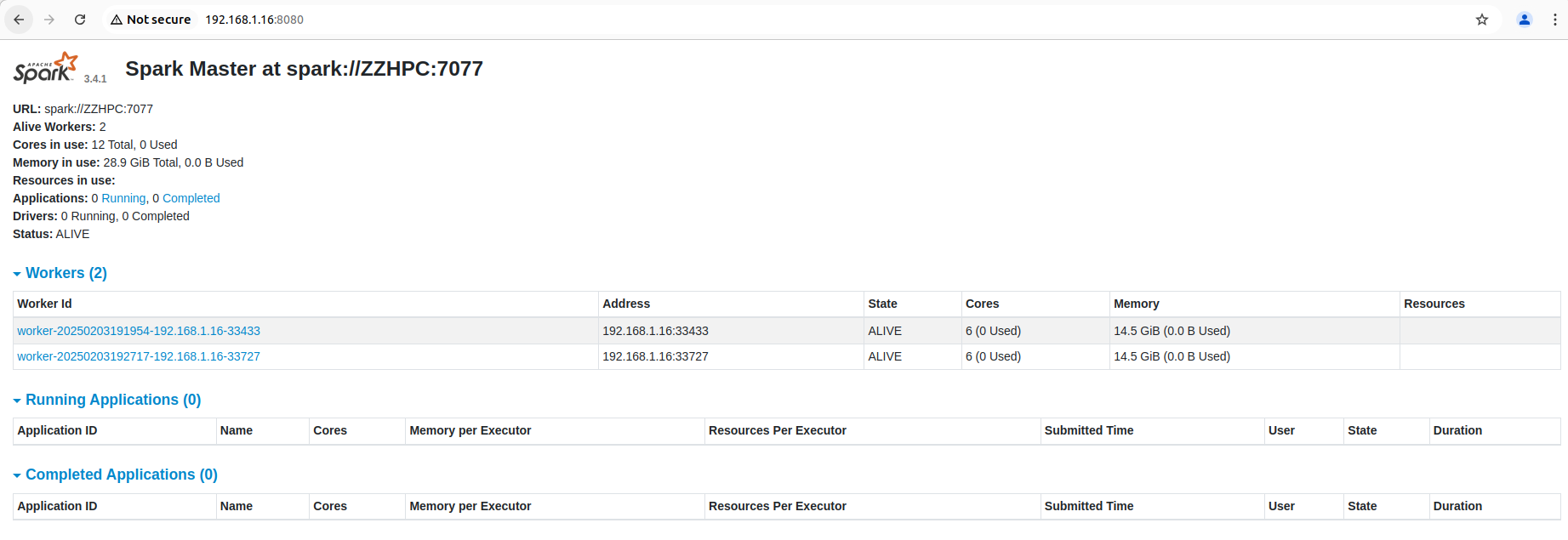Open the browser three-dot menu
1568x540 pixels.
coord(1555,20)
